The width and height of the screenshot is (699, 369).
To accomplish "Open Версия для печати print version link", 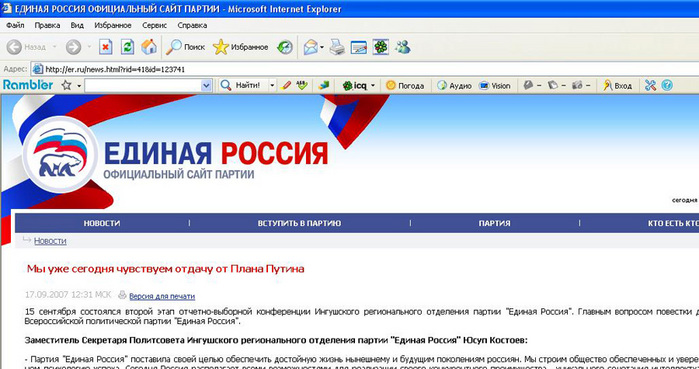I will click(x=162, y=296).
